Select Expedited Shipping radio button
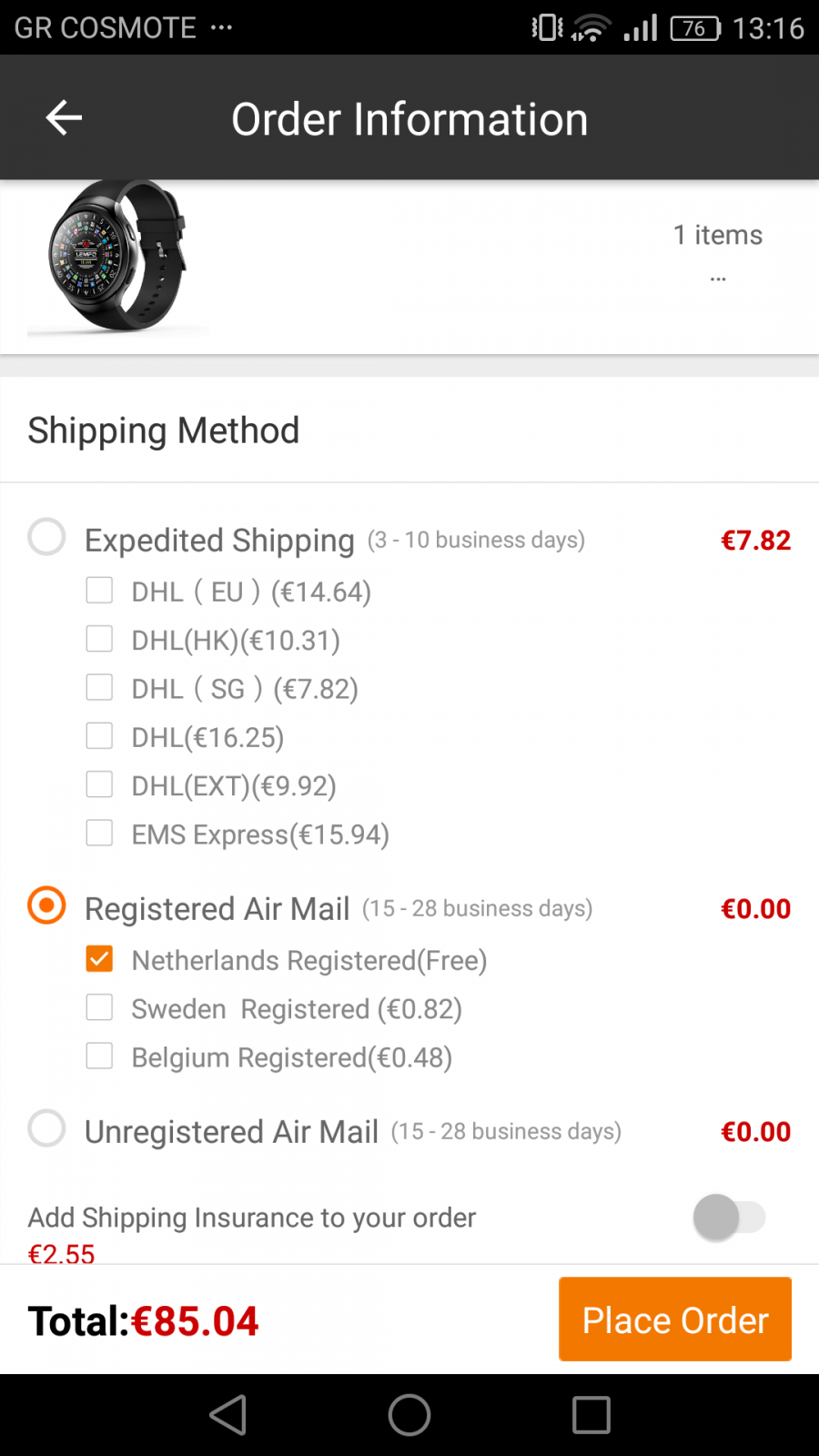819x1456 pixels. tap(46, 537)
